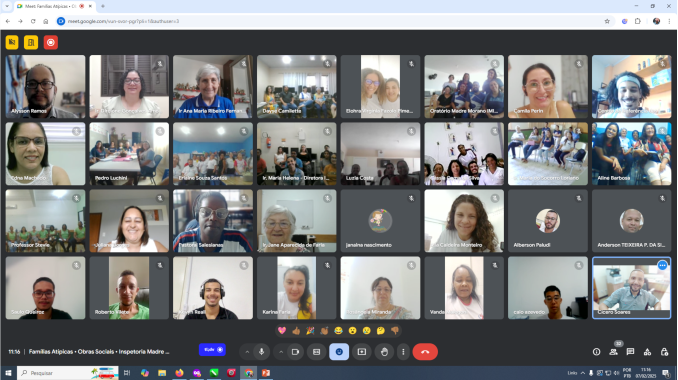This screenshot has height=380, width=678.
Task: Show the participants people panel
Action: (614, 352)
